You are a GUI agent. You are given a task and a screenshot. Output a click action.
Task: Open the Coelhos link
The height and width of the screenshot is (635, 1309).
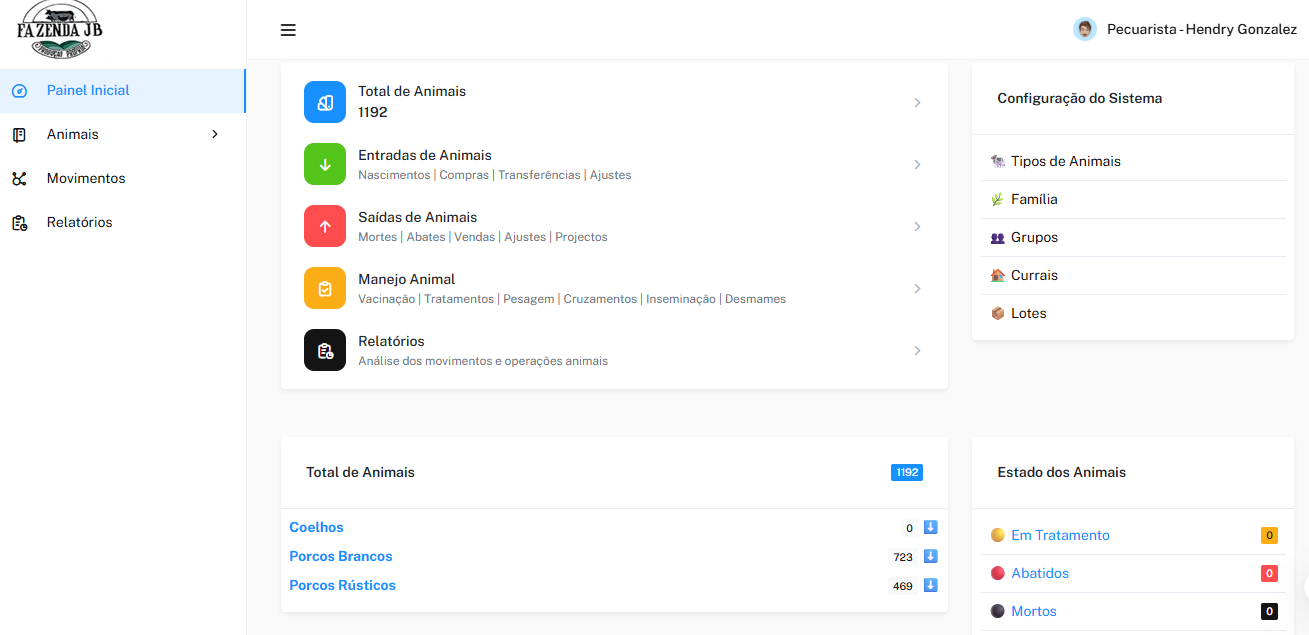(x=316, y=527)
